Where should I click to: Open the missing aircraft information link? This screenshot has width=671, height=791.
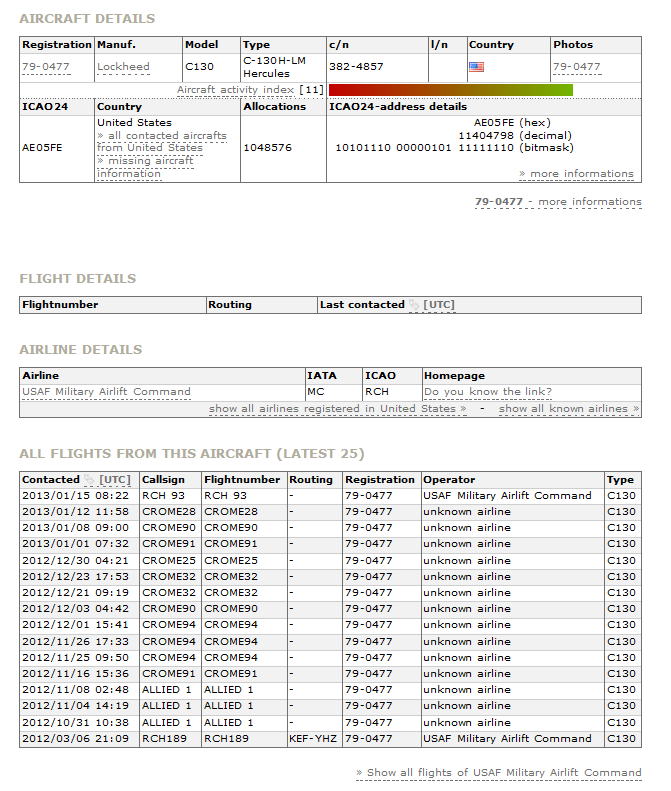click(x=145, y=167)
